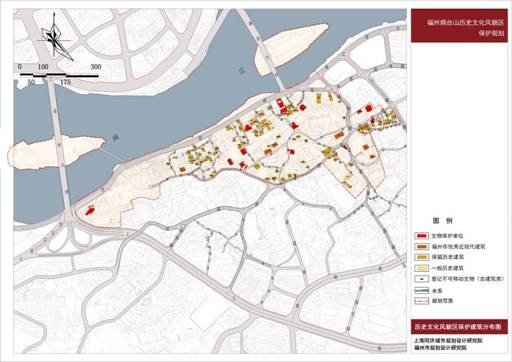512x362 pixels.
Task: Click the 300 label on scale bar
Action: coord(96,67)
